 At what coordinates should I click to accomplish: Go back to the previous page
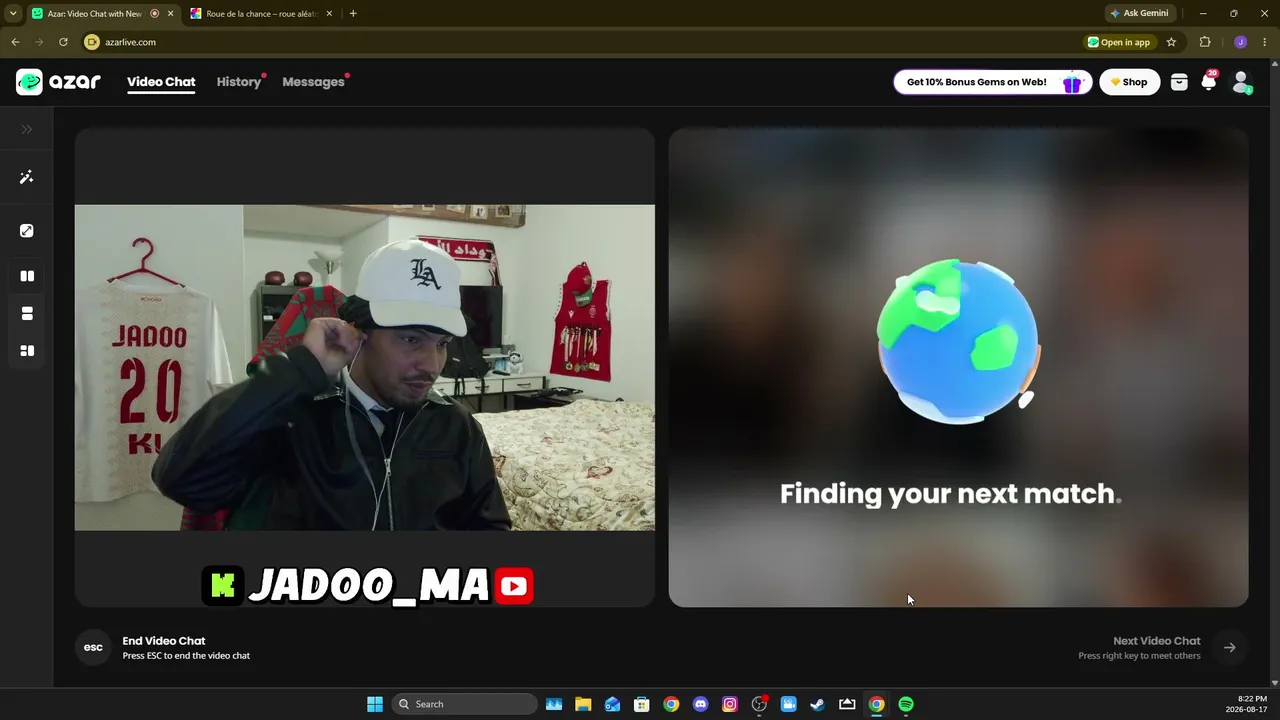pos(15,42)
